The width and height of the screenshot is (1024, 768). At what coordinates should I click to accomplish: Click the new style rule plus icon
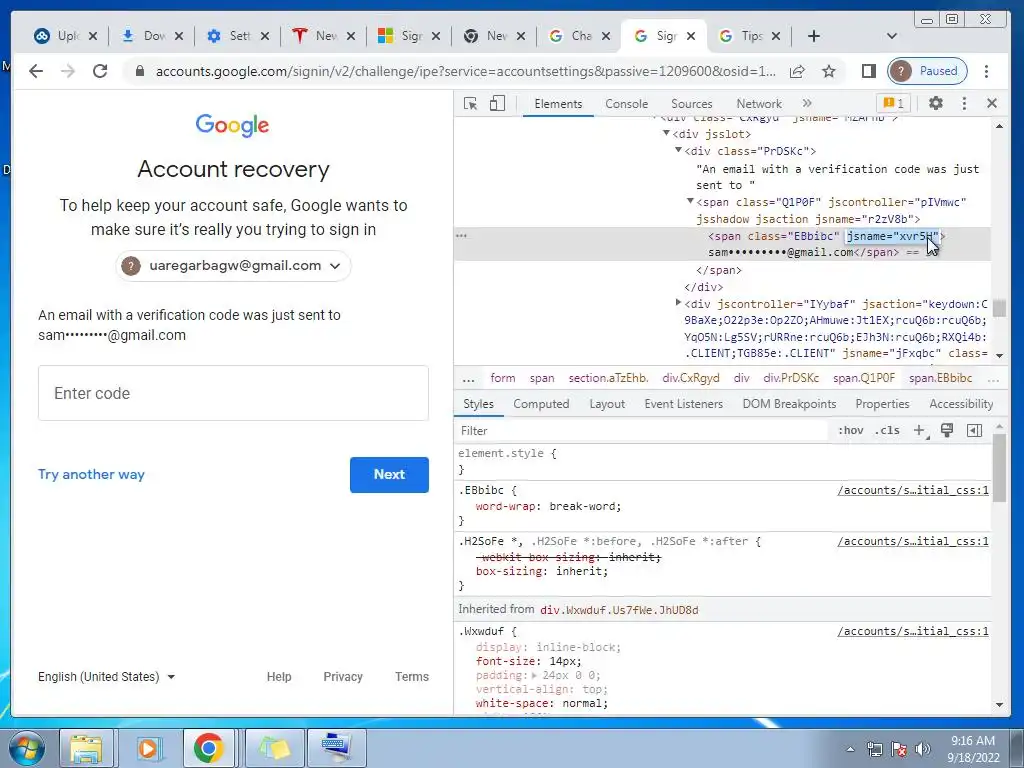click(920, 430)
